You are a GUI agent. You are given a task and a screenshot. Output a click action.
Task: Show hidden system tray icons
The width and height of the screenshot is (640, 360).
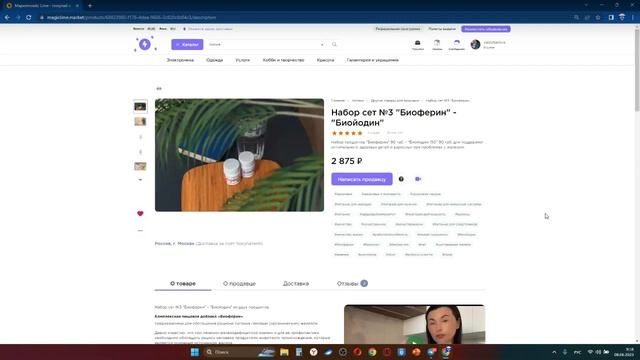[x=554, y=352]
